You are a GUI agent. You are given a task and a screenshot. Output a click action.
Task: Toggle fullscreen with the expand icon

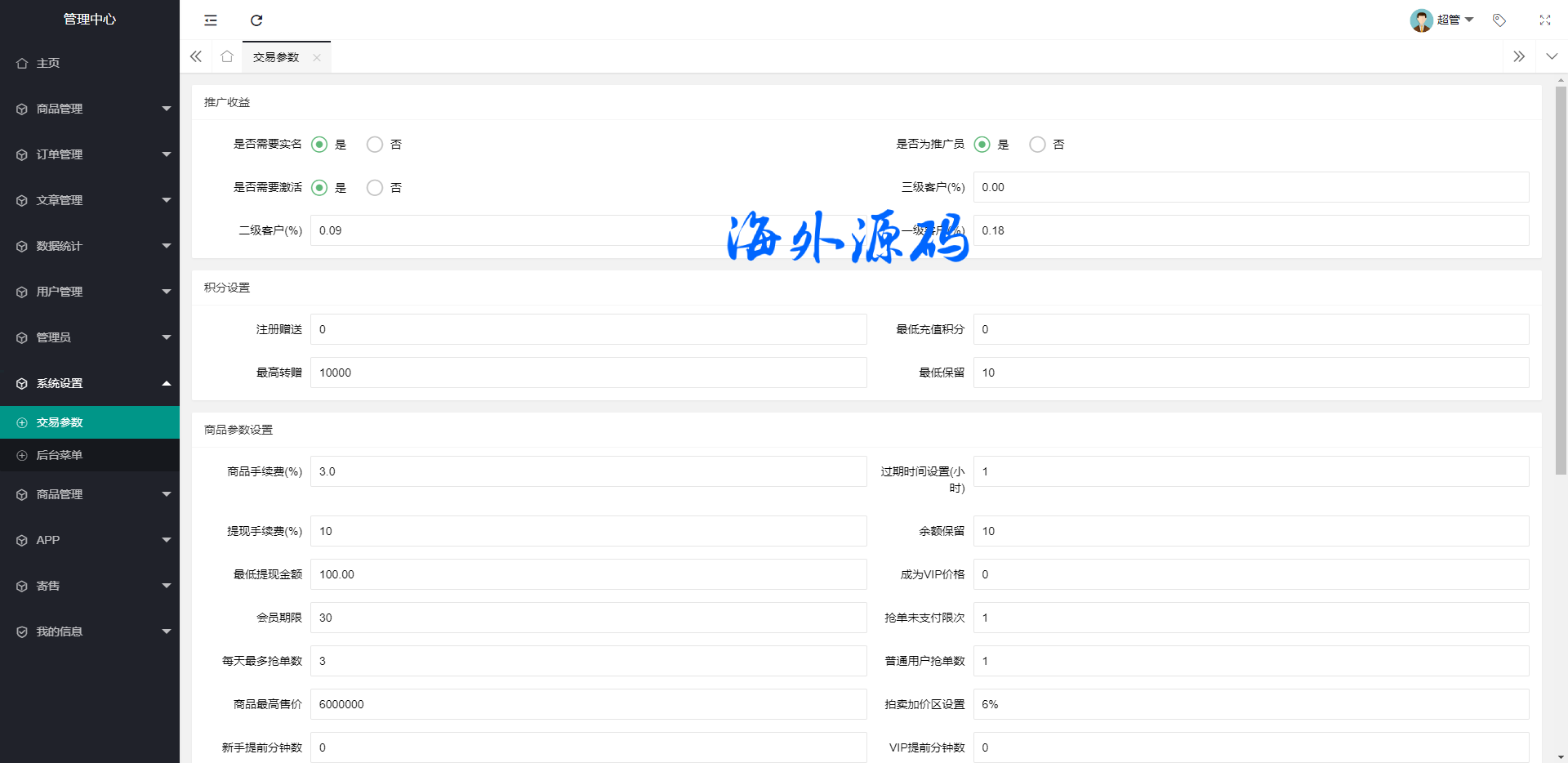1544,20
